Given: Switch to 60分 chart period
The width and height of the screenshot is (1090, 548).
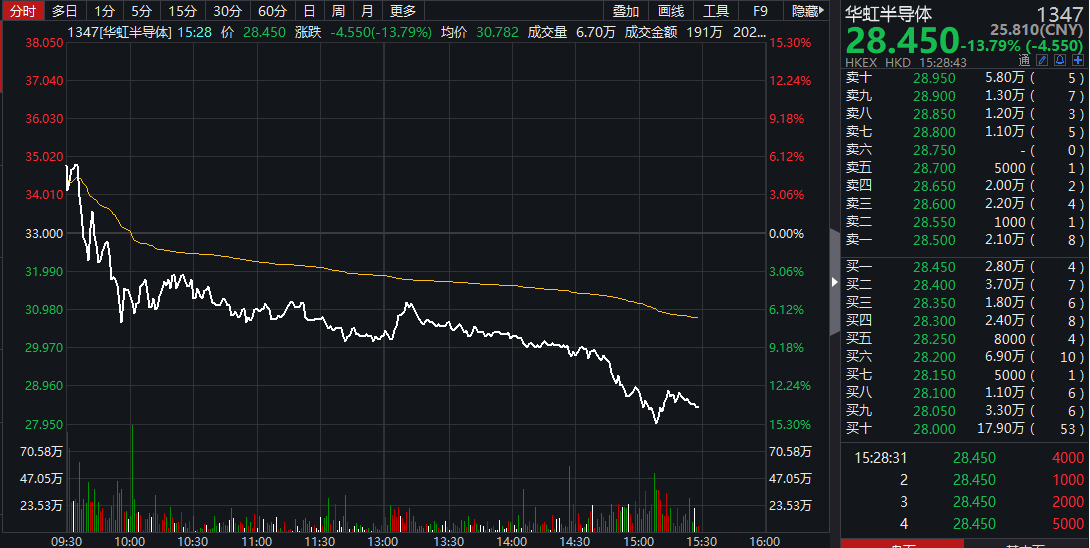Looking at the screenshot, I should 272,10.
